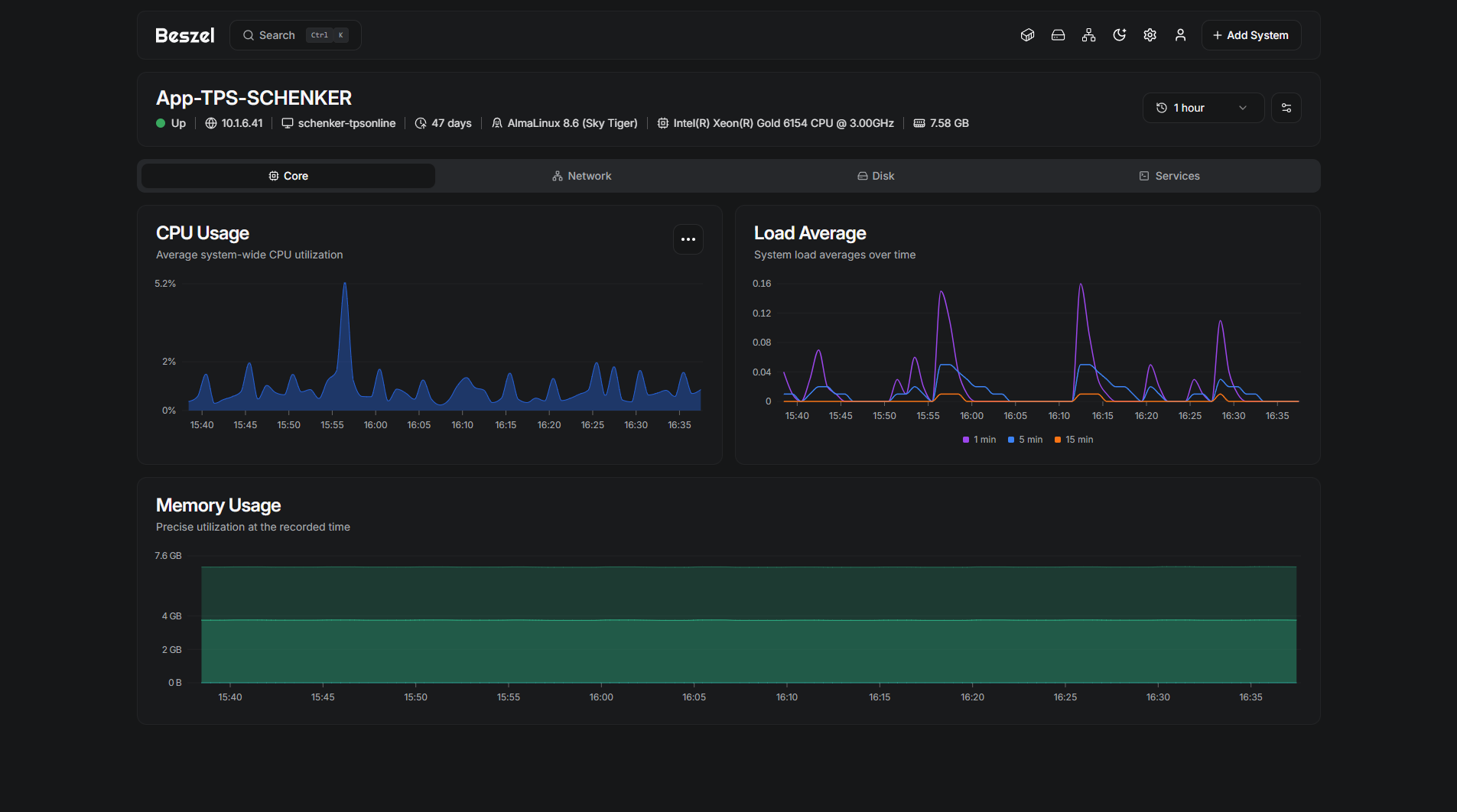This screenshot has height=812, width=1457.
Task: Open the user account icon
Action: pos(1180,35)
